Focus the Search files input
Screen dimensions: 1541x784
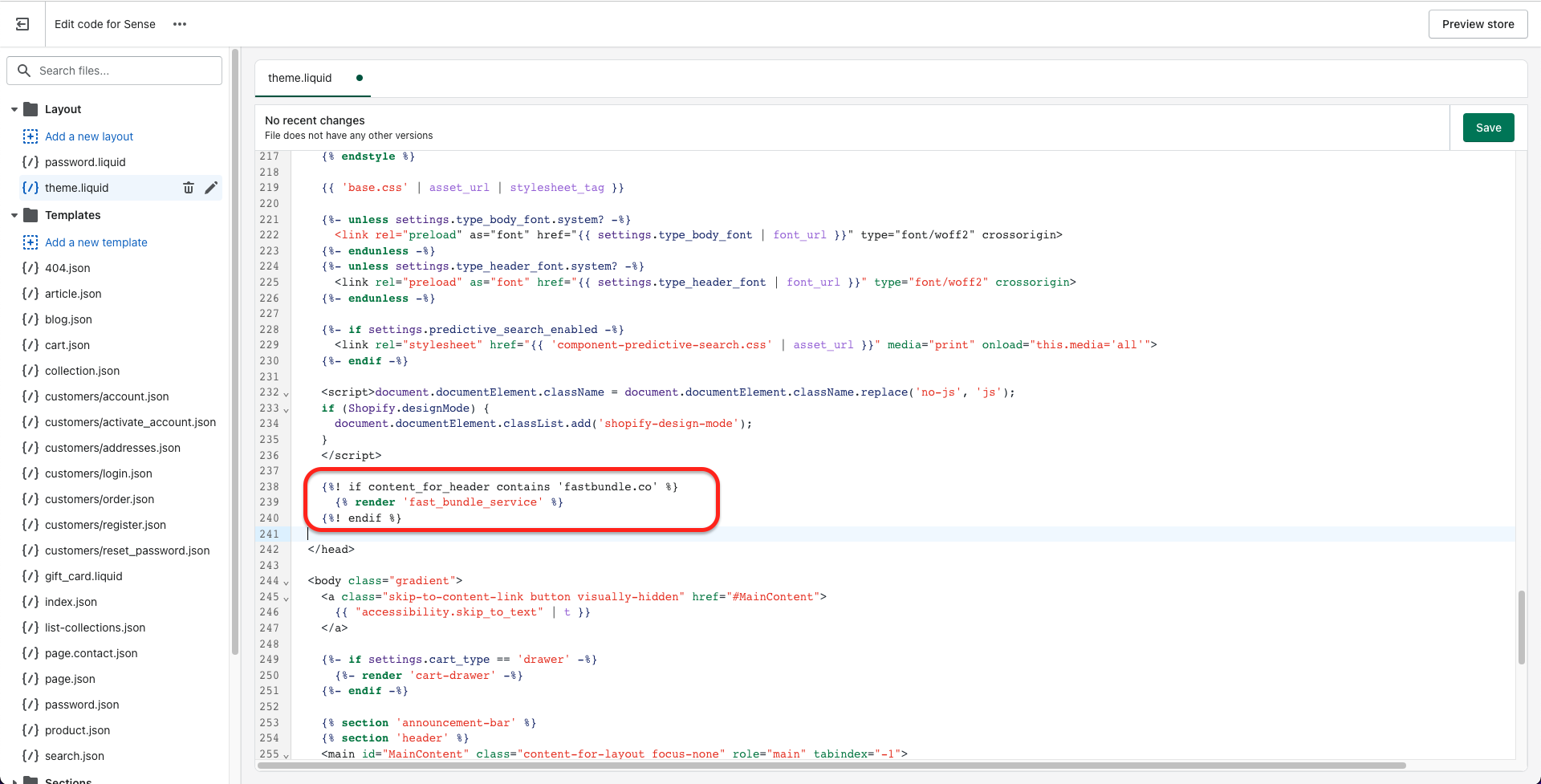115,71
